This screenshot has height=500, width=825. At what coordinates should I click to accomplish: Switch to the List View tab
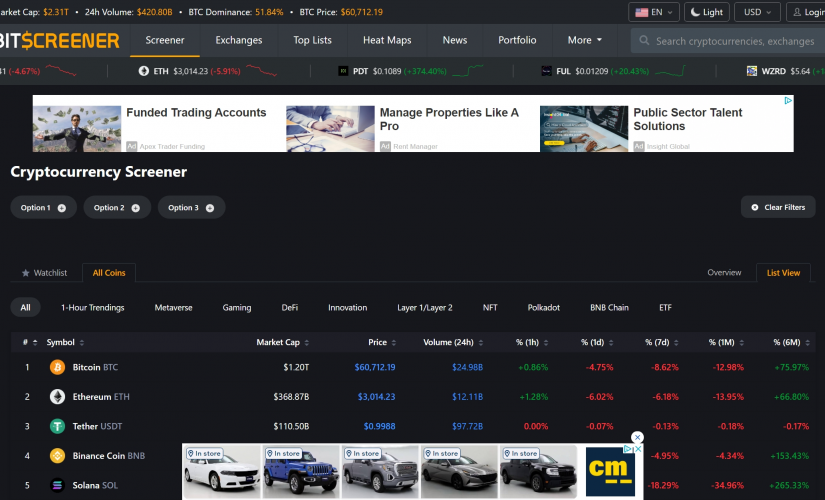783,273
